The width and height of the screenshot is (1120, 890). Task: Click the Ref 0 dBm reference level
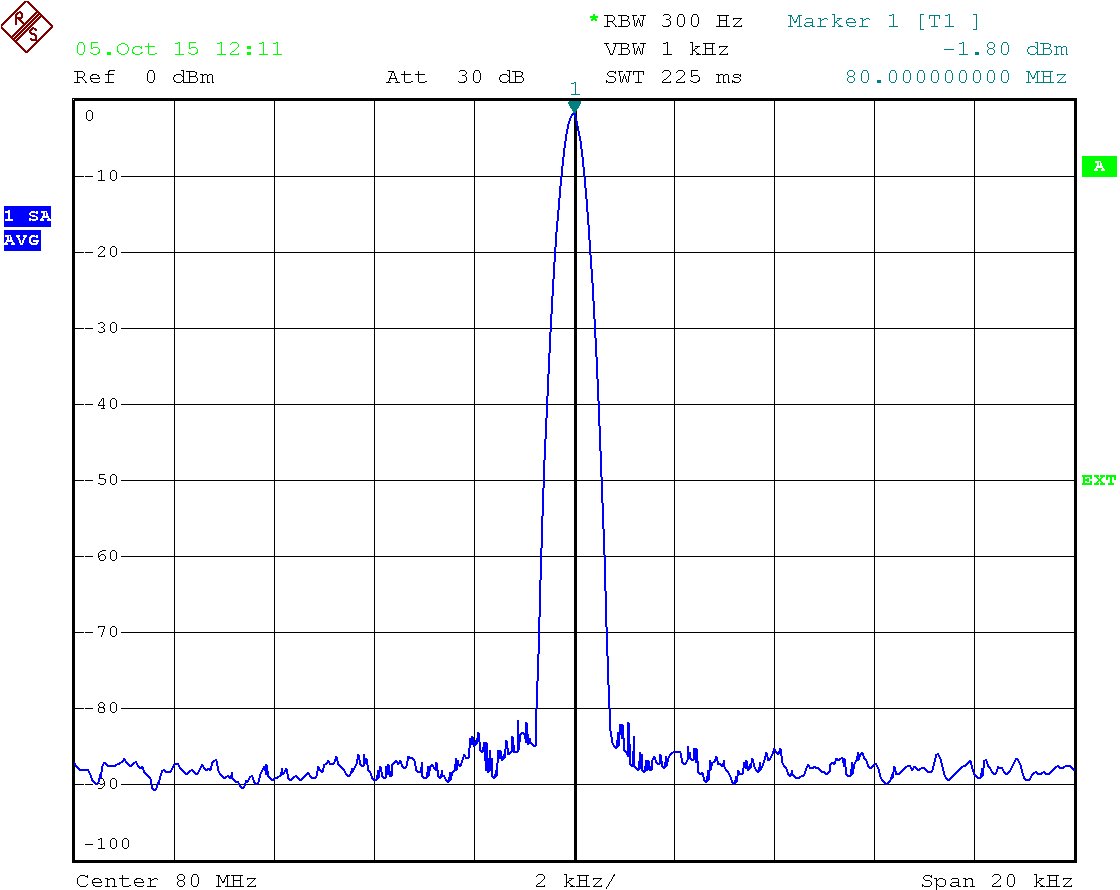[x=144, y=77]
